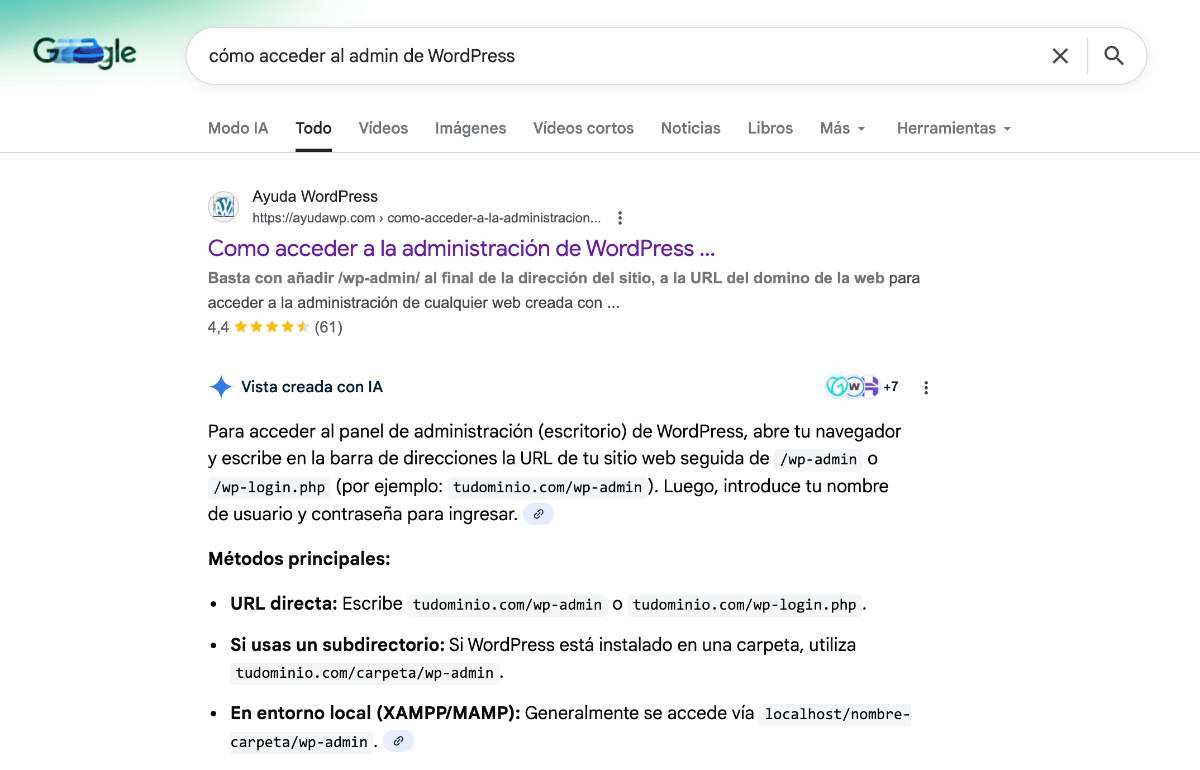The height and width of the screenshot is (770, 1200).
Task: Open the Herramientas dropdown
Action: coord(952,128)
